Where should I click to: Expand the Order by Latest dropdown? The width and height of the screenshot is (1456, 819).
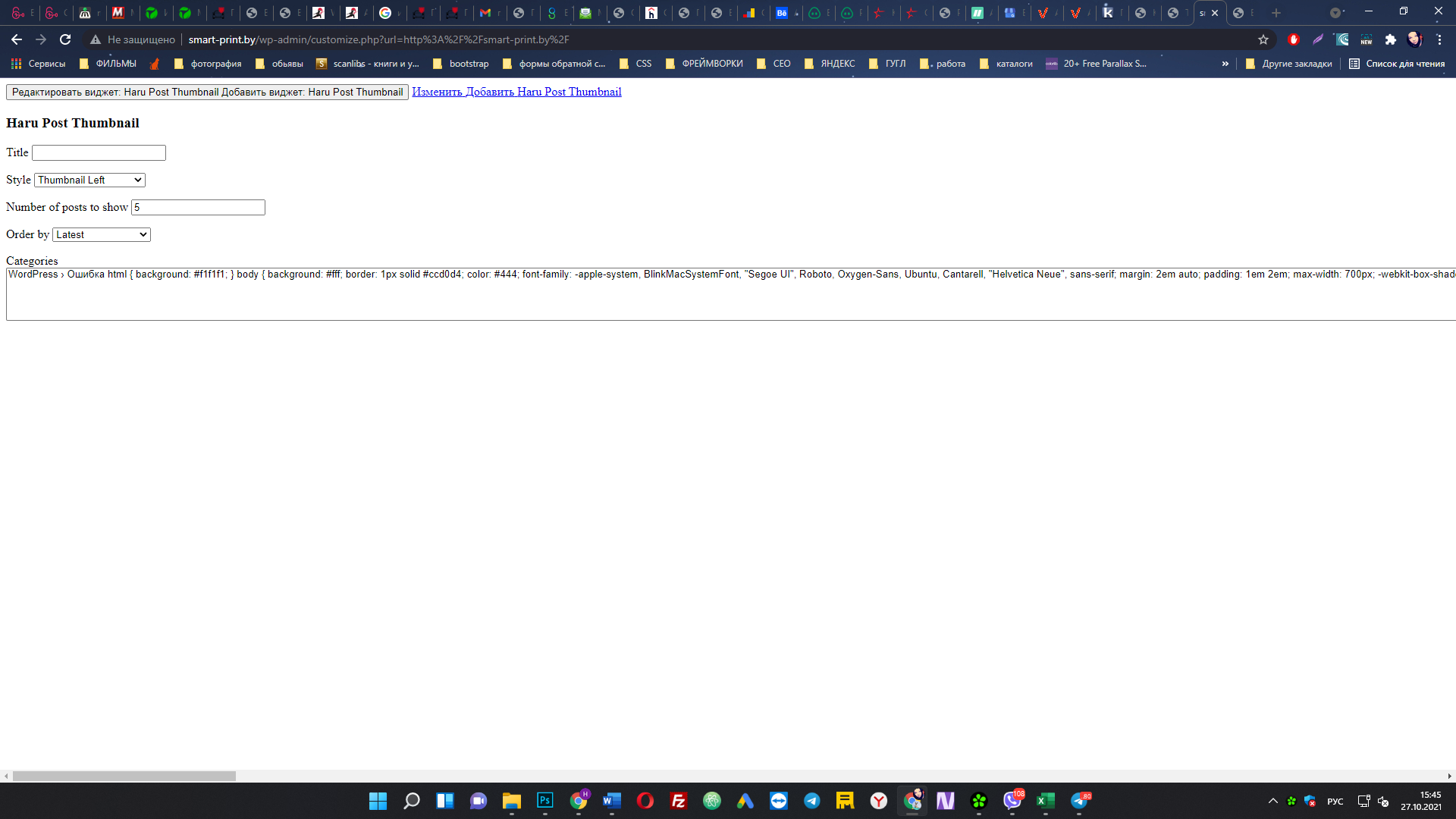coord(101,234)
